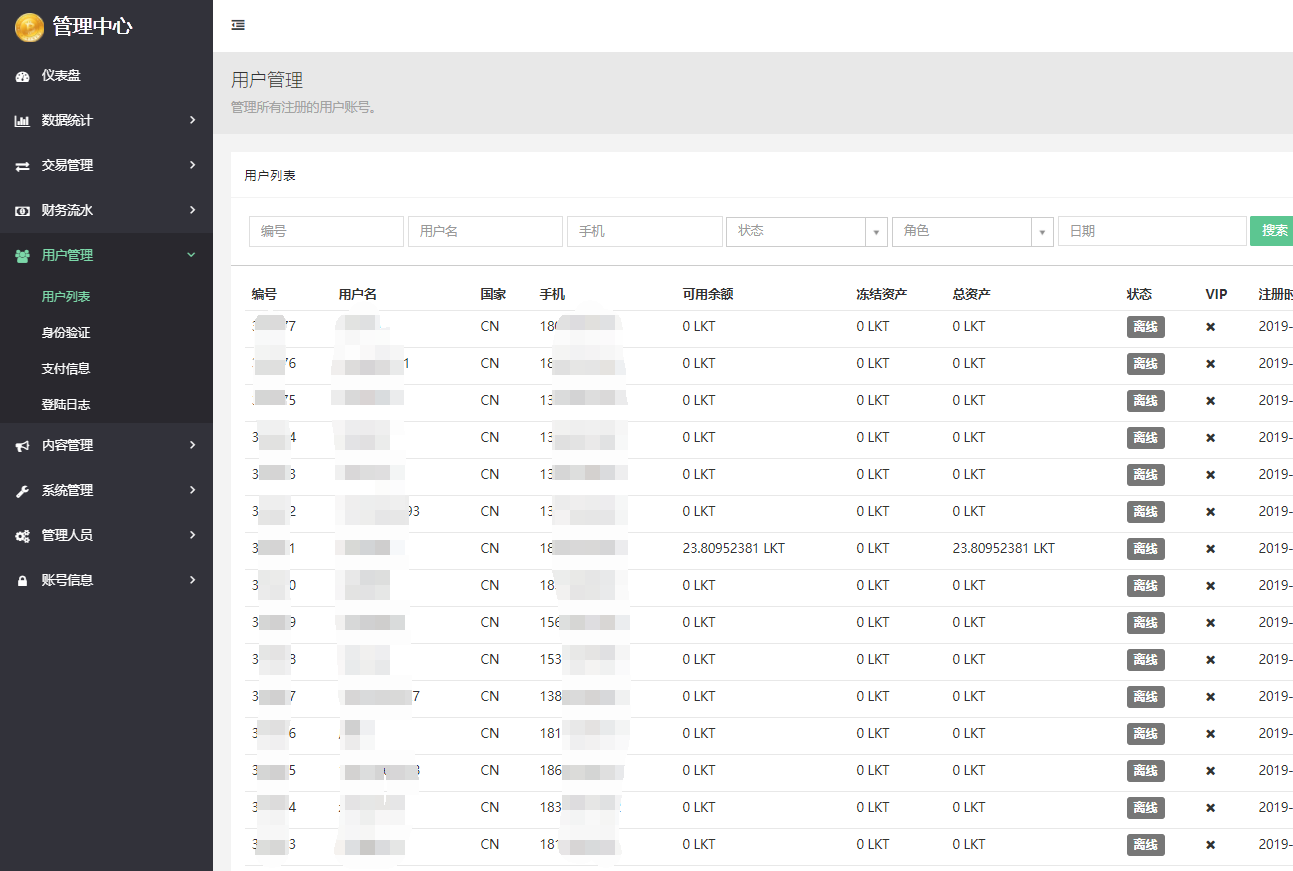Open the 角色 filter dropdown

[973, 231]
